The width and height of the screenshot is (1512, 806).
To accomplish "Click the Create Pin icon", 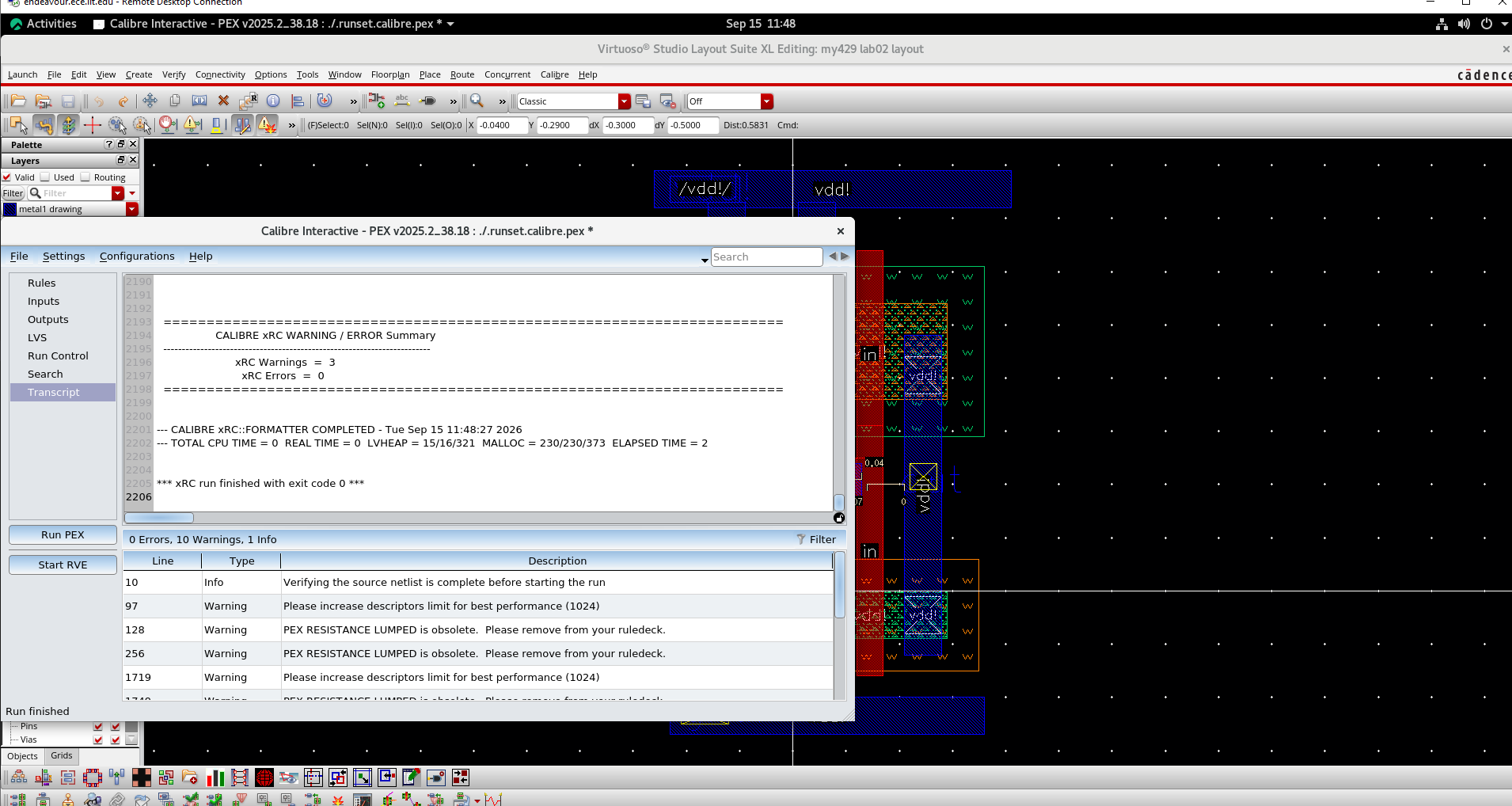I will click(427, 101).
